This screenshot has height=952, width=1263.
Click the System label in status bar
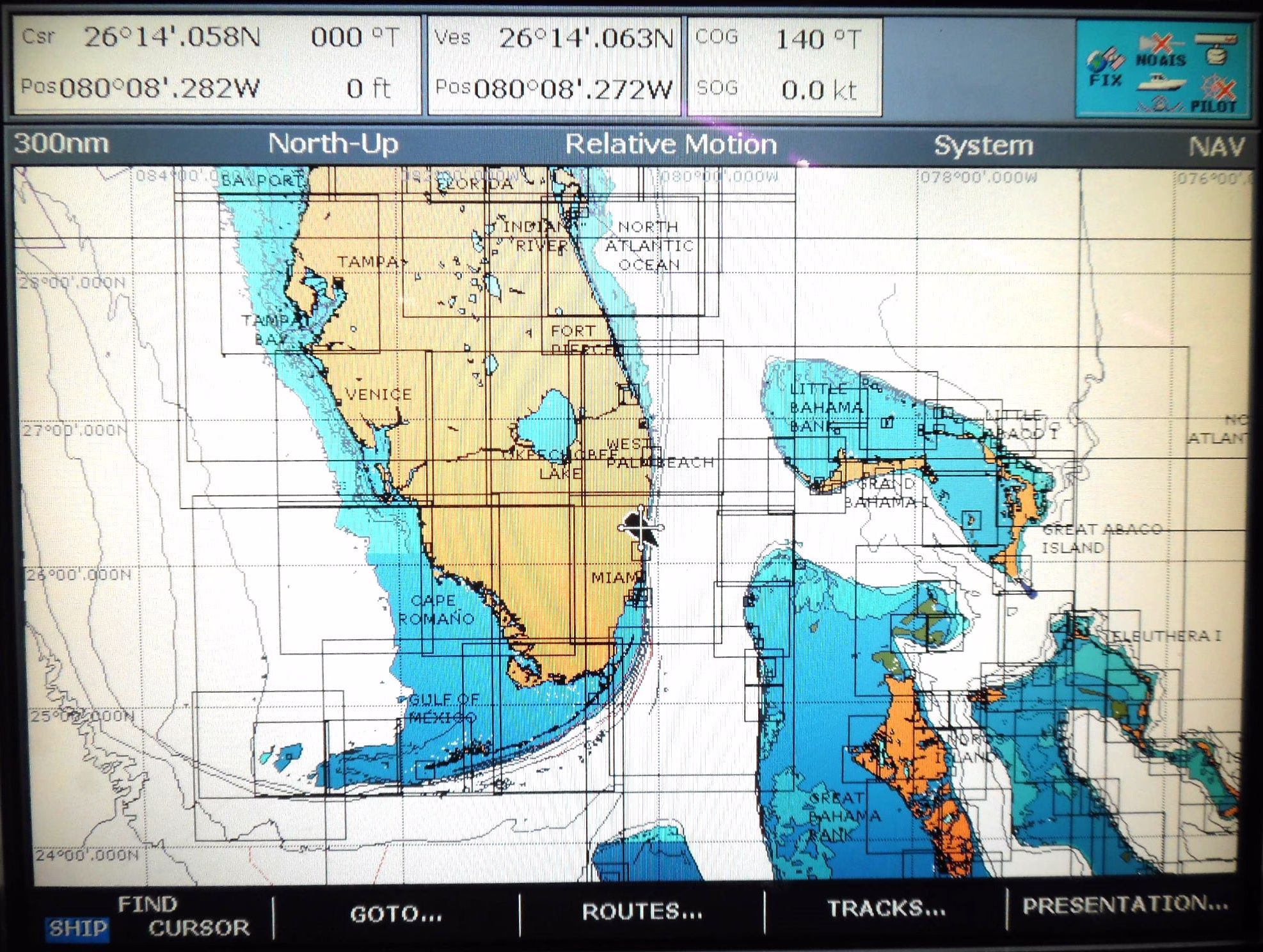coord(983,145)
